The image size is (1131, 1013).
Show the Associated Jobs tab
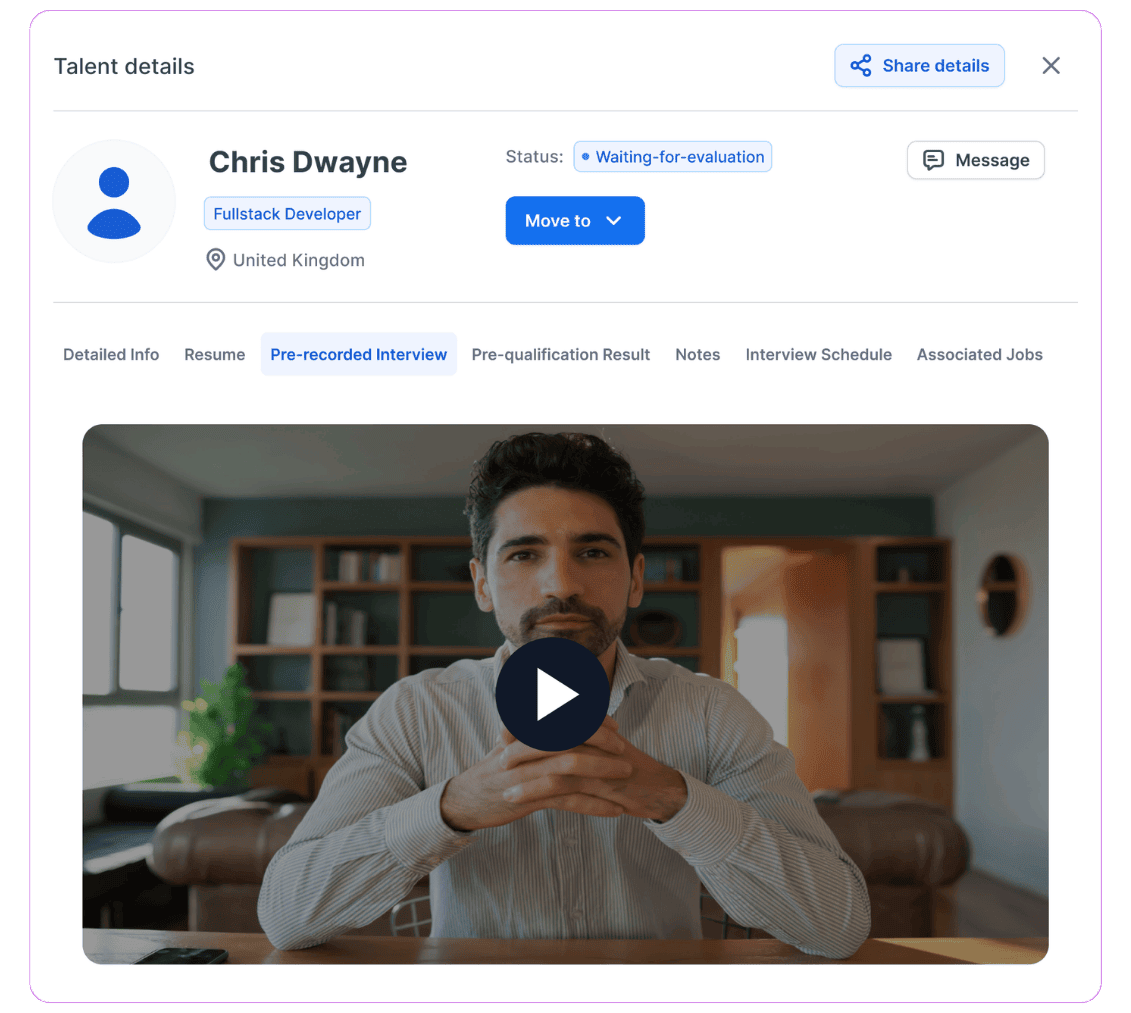point(979,355)
